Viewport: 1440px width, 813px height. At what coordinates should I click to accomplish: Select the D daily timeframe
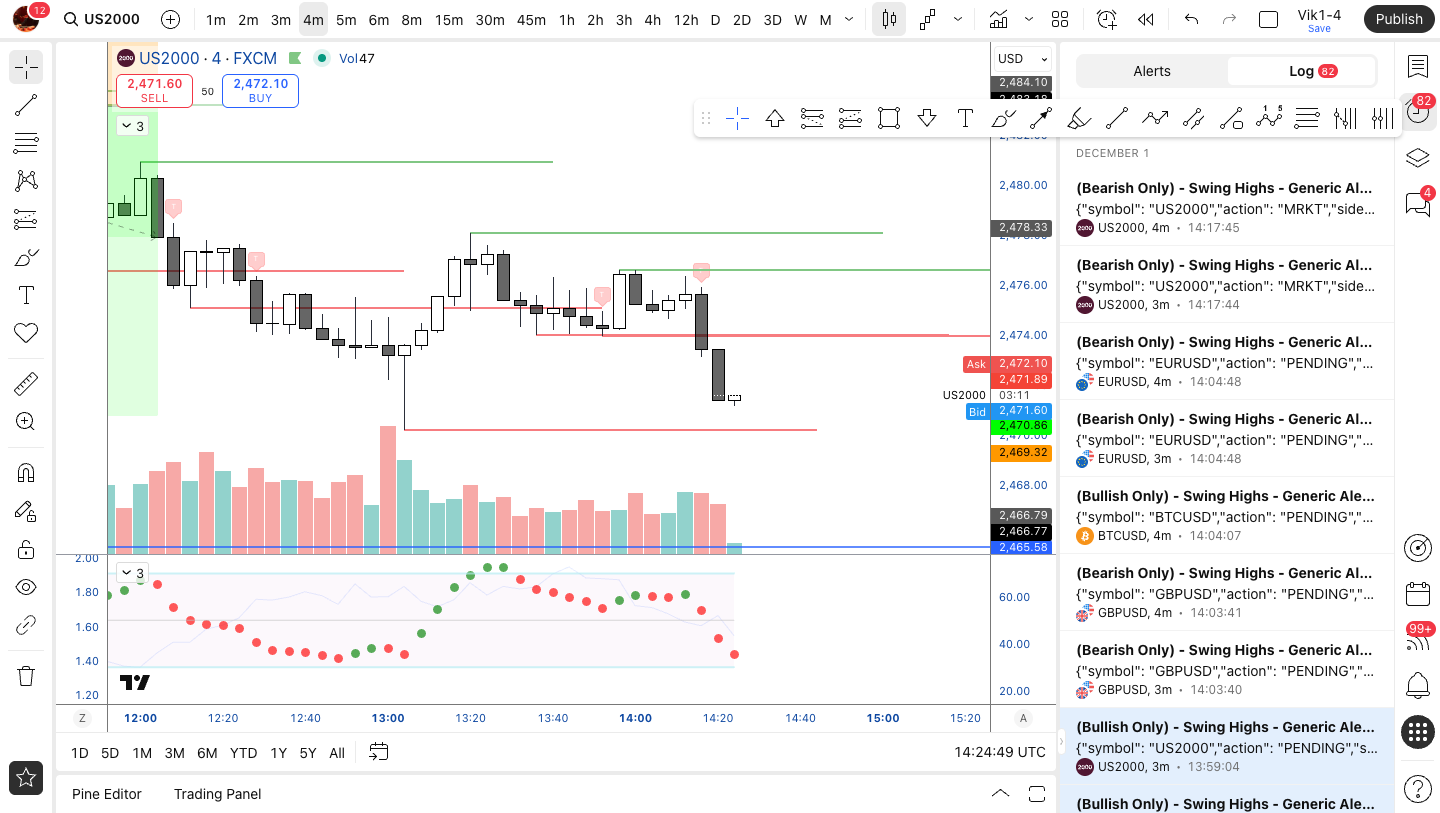(x=715, y=19)
